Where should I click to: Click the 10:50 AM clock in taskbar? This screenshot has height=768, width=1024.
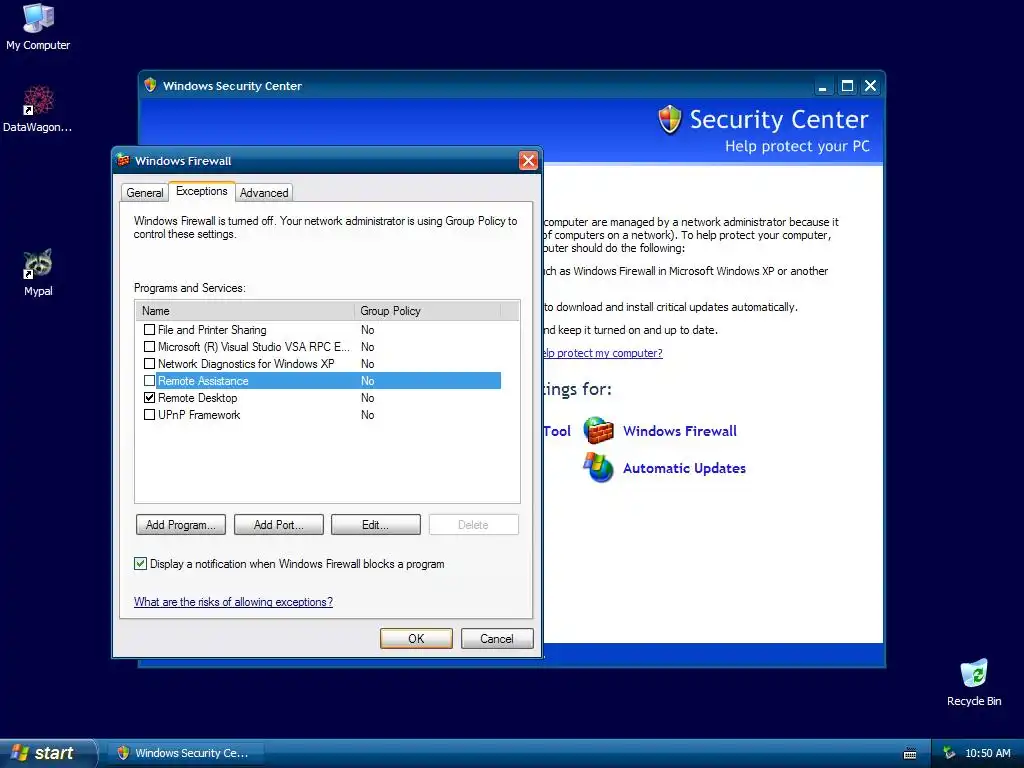pos(988,754)
